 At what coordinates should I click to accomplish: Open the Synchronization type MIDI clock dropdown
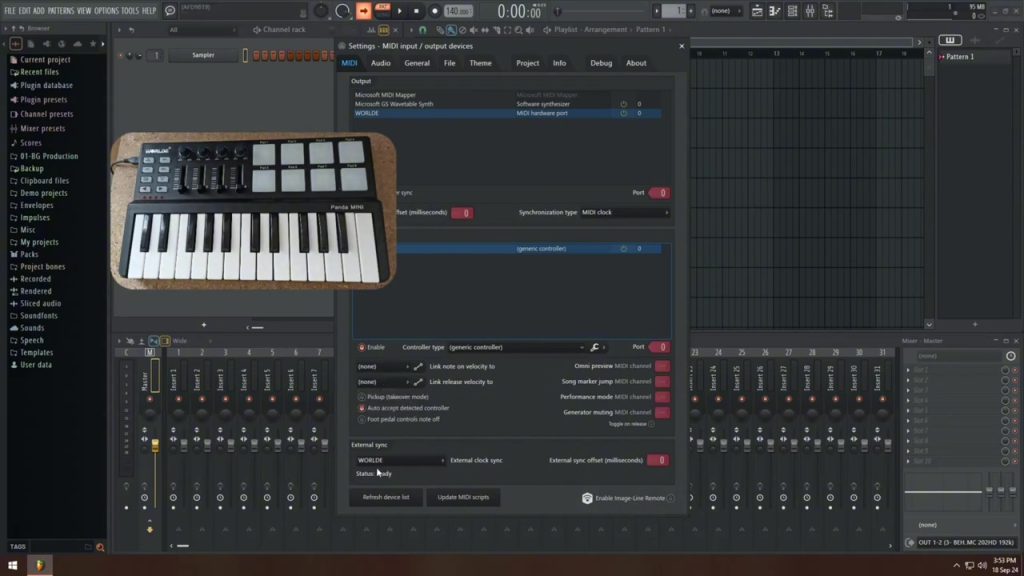point(625,212)
